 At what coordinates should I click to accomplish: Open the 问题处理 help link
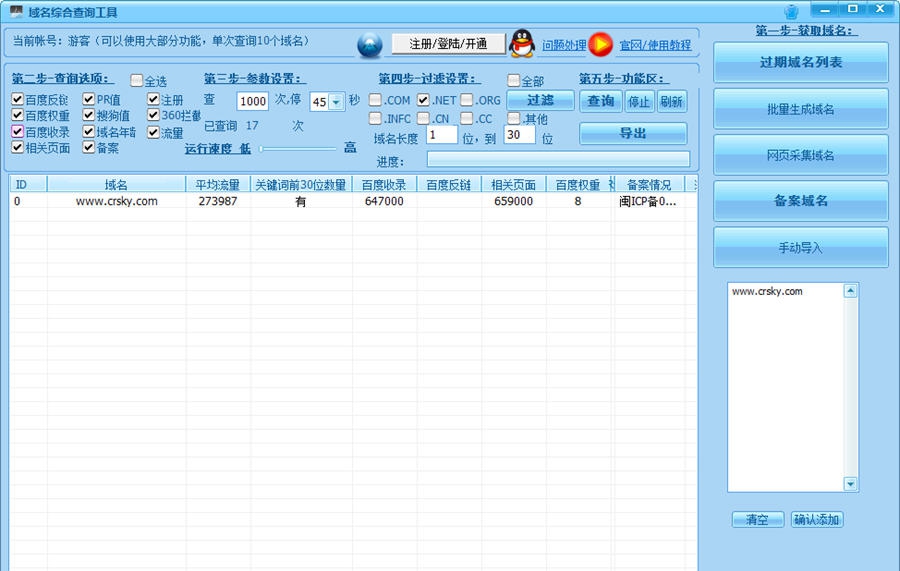pyautogui.click(x=564, y=45)
